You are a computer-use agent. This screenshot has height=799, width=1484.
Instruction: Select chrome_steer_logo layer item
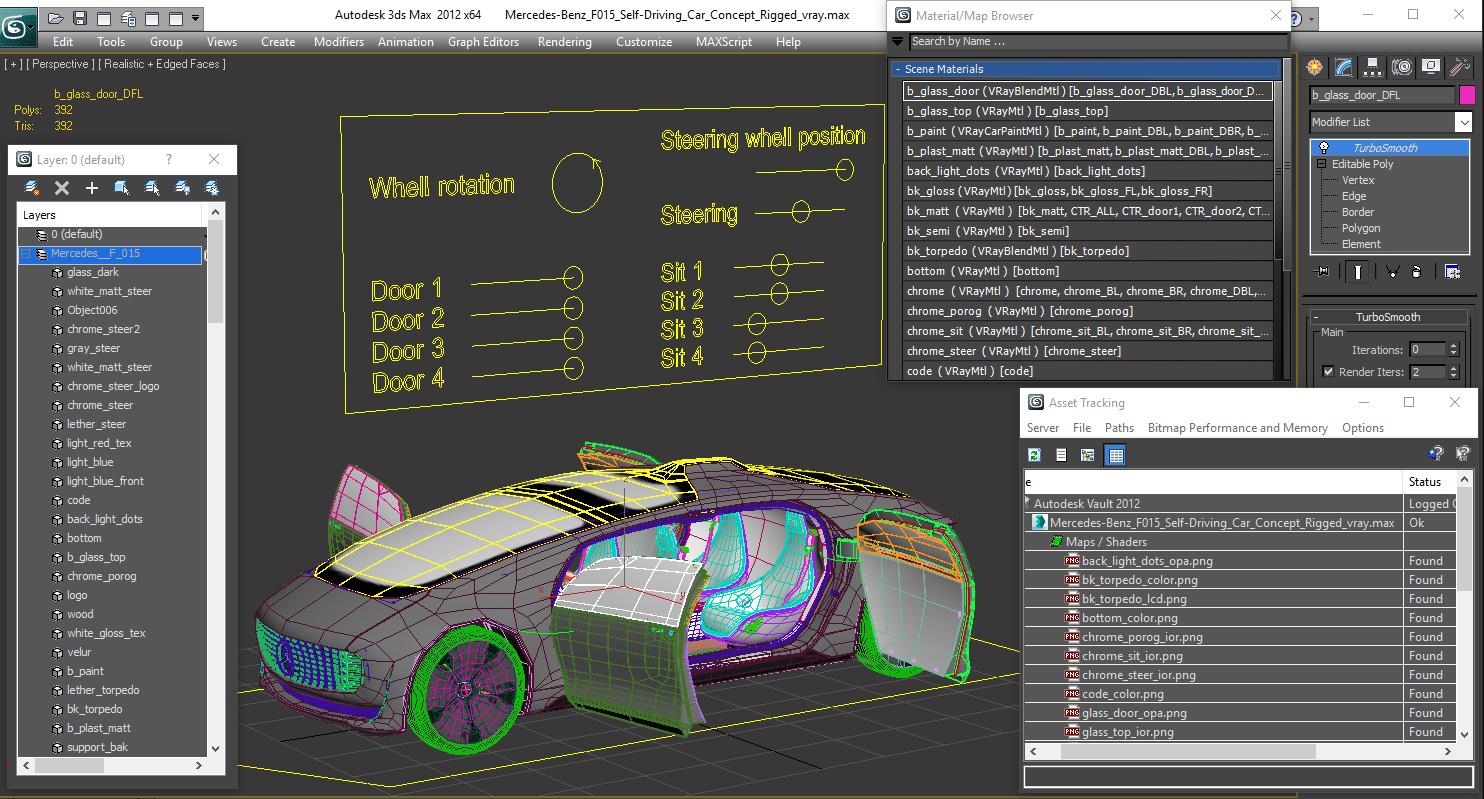113,386
